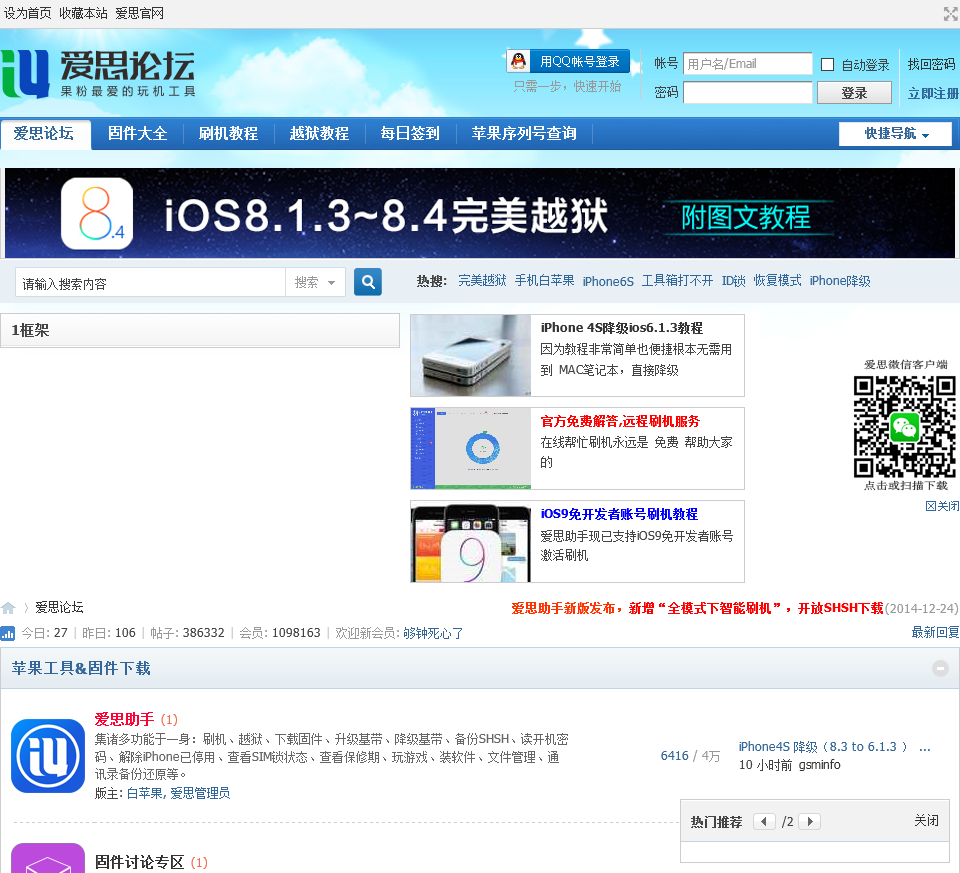960x873 pixels.
Task: Click the 用QQ帐号登录 button
Action: [568, 61]
